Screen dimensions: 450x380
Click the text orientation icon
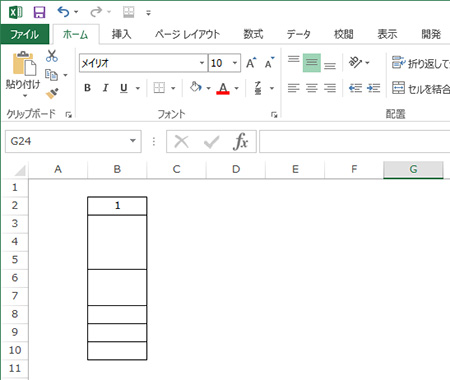tap(355, 62)
